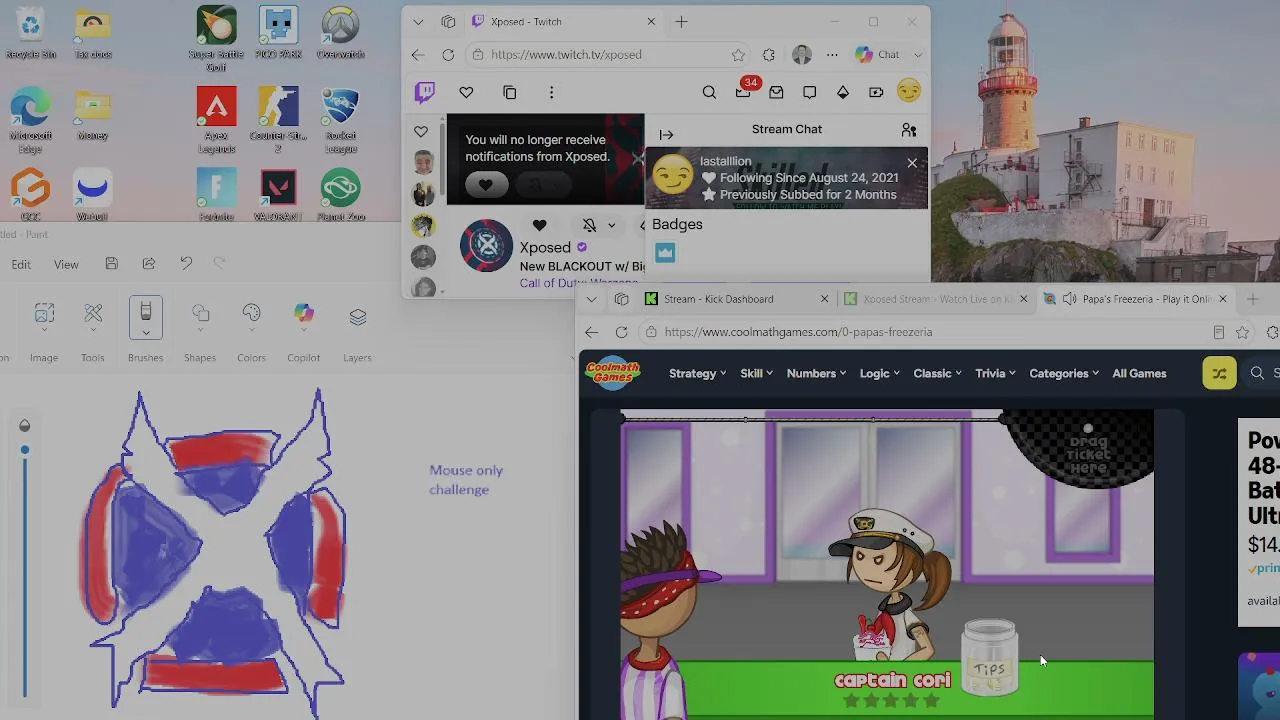Close the lastalllion user card
This screenshot has width=1280, height=720.
pyautogui.click(x=912, y=163)
